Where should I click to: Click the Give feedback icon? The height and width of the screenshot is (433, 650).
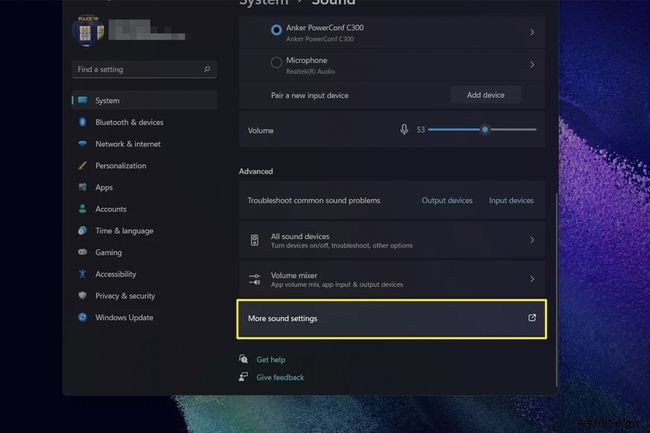pos(243,377)
